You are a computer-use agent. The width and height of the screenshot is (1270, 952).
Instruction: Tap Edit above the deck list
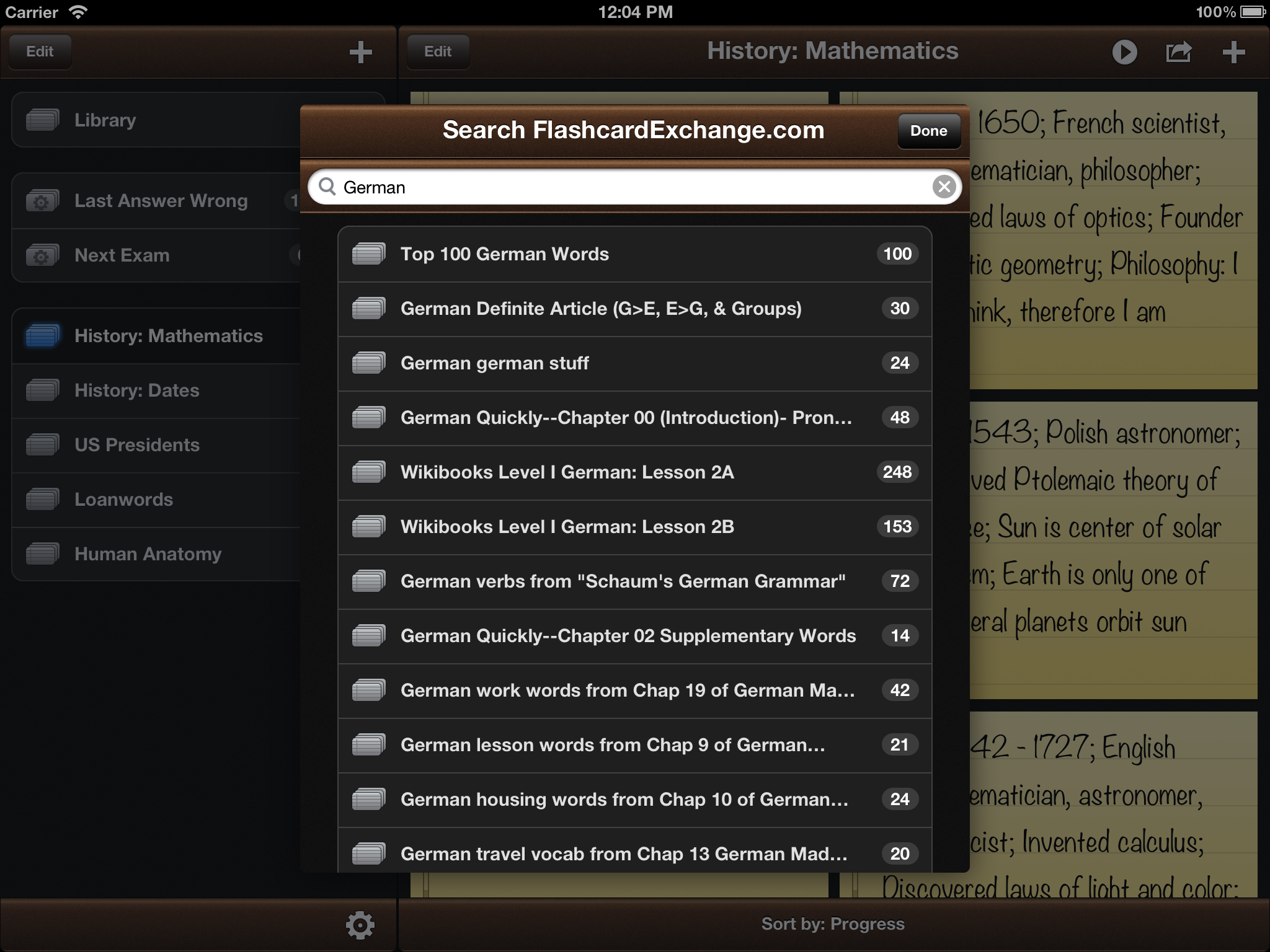pyautogui.click(x=40, y=51)
